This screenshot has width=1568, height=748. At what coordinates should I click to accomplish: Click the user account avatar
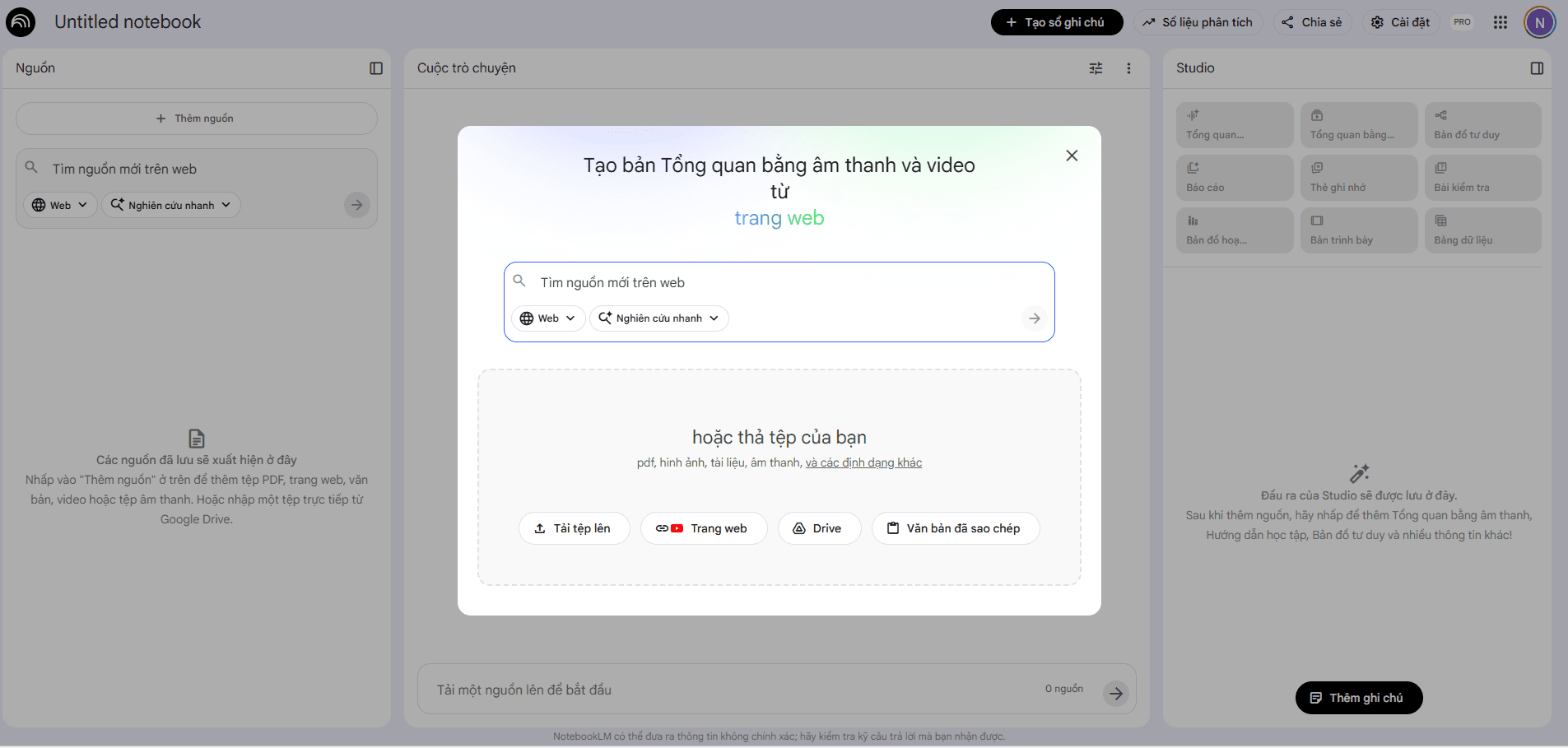click(1538, 22)
